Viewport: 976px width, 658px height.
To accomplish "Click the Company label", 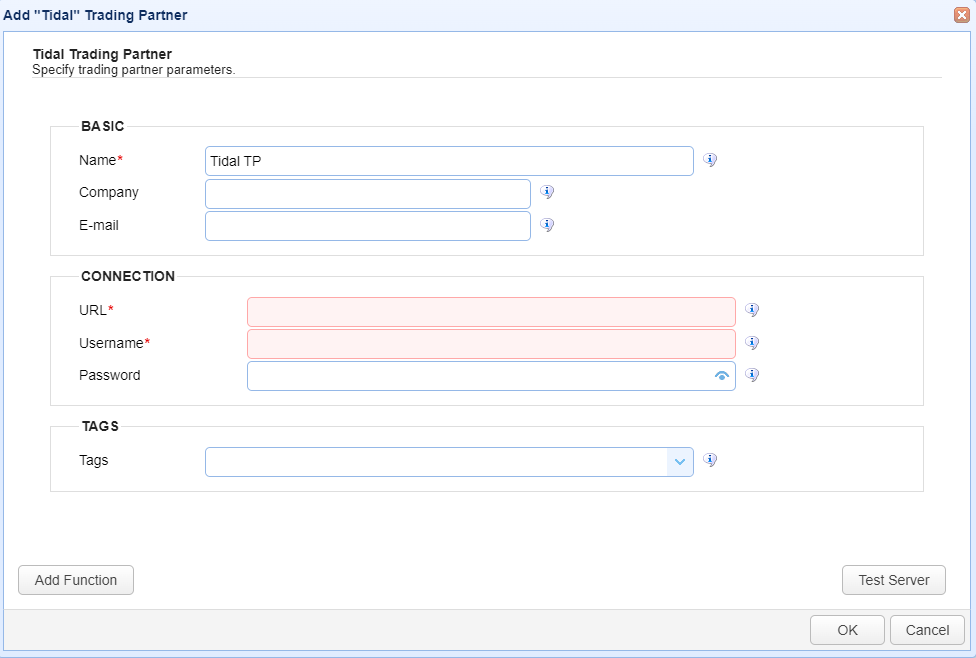I will click(x=109, y=192).
